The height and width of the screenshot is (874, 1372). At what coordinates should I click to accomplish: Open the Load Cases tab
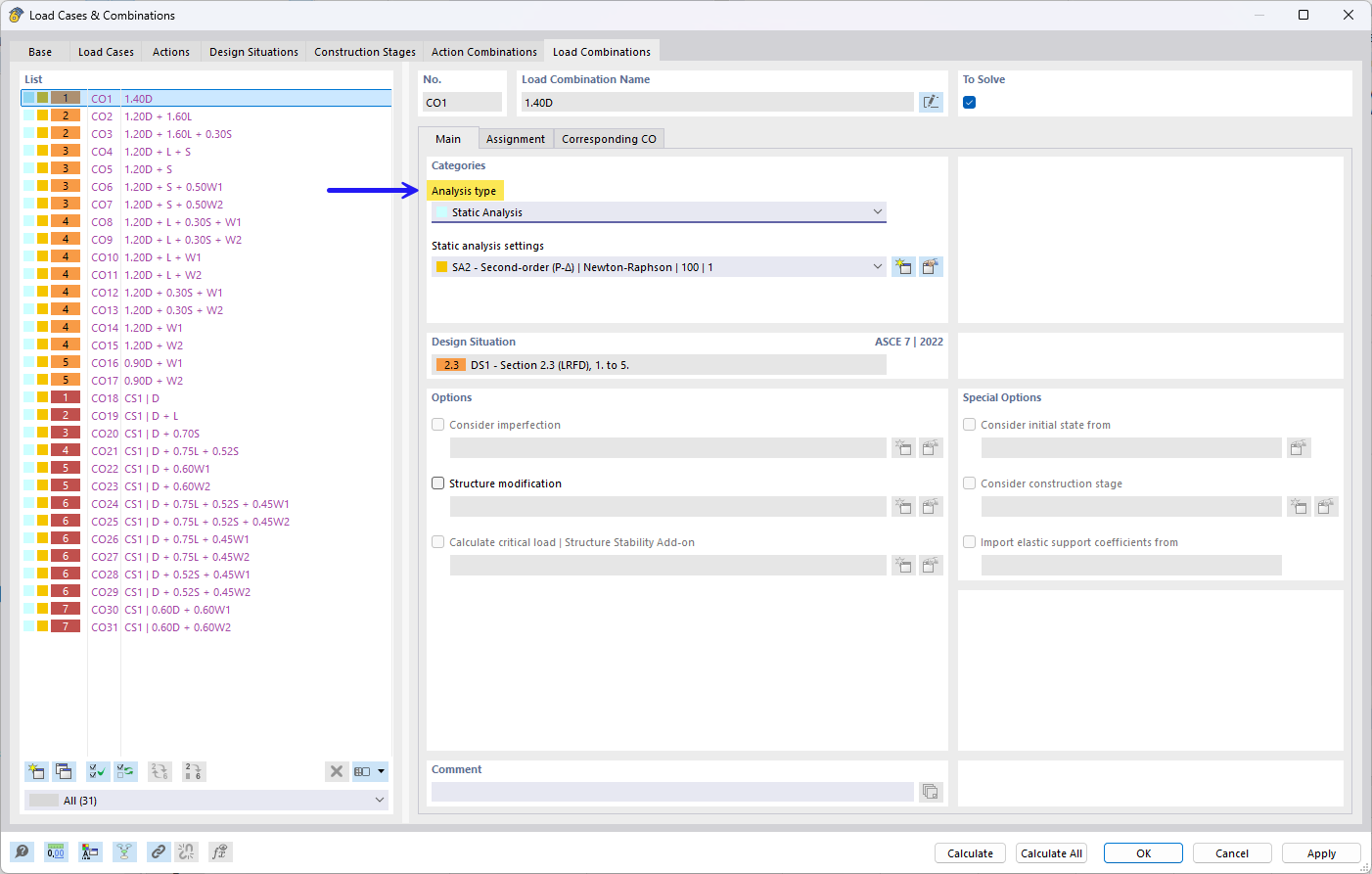[x=106, y=52]
